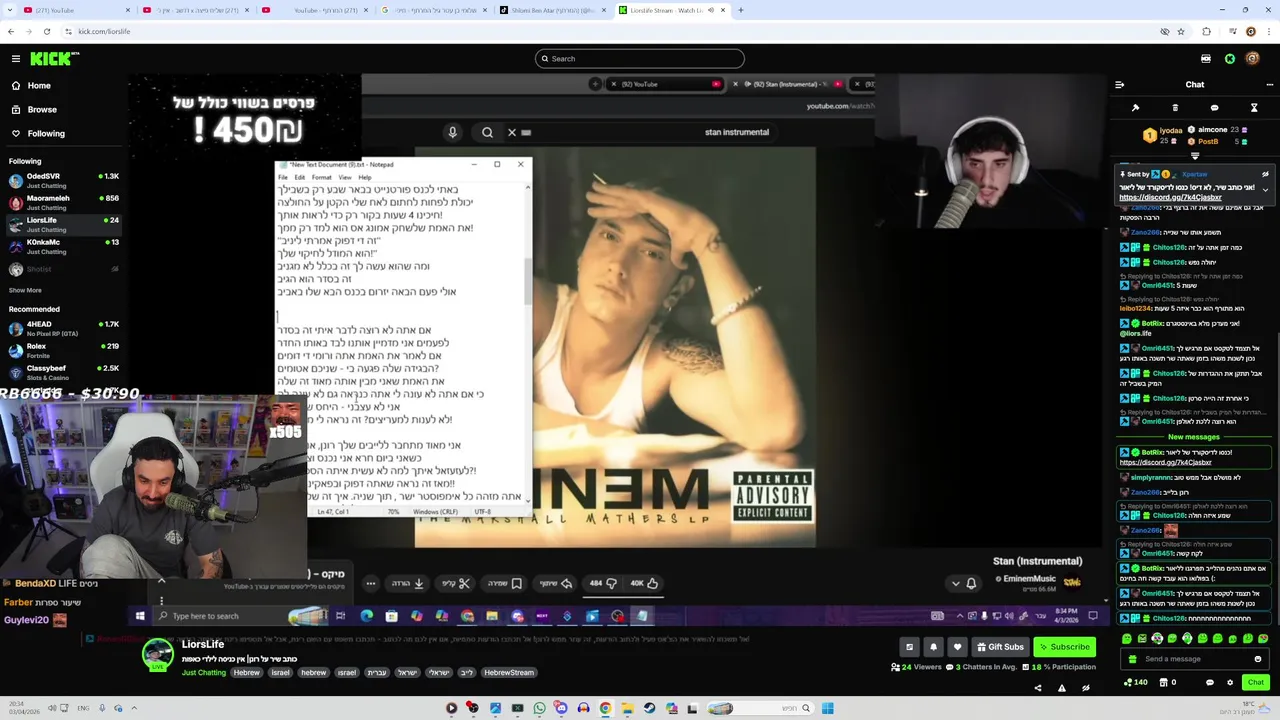Image resolution: width=1280 pixels, height=720 pixels.
Task: Click the HebrewStream tag
Action: [509, 673]
